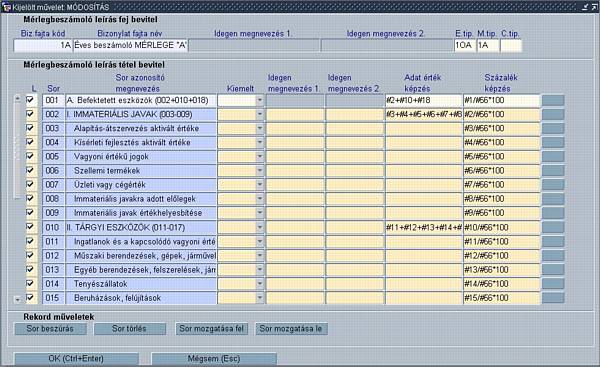Click the Adat érték képzés cell #2+#10+#18
600x367 pixels.
click(424, 100)
